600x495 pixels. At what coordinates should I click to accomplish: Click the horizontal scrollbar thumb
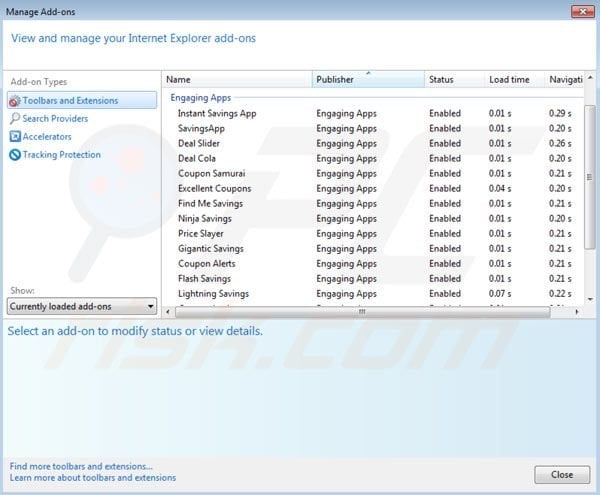pos(362,312)
